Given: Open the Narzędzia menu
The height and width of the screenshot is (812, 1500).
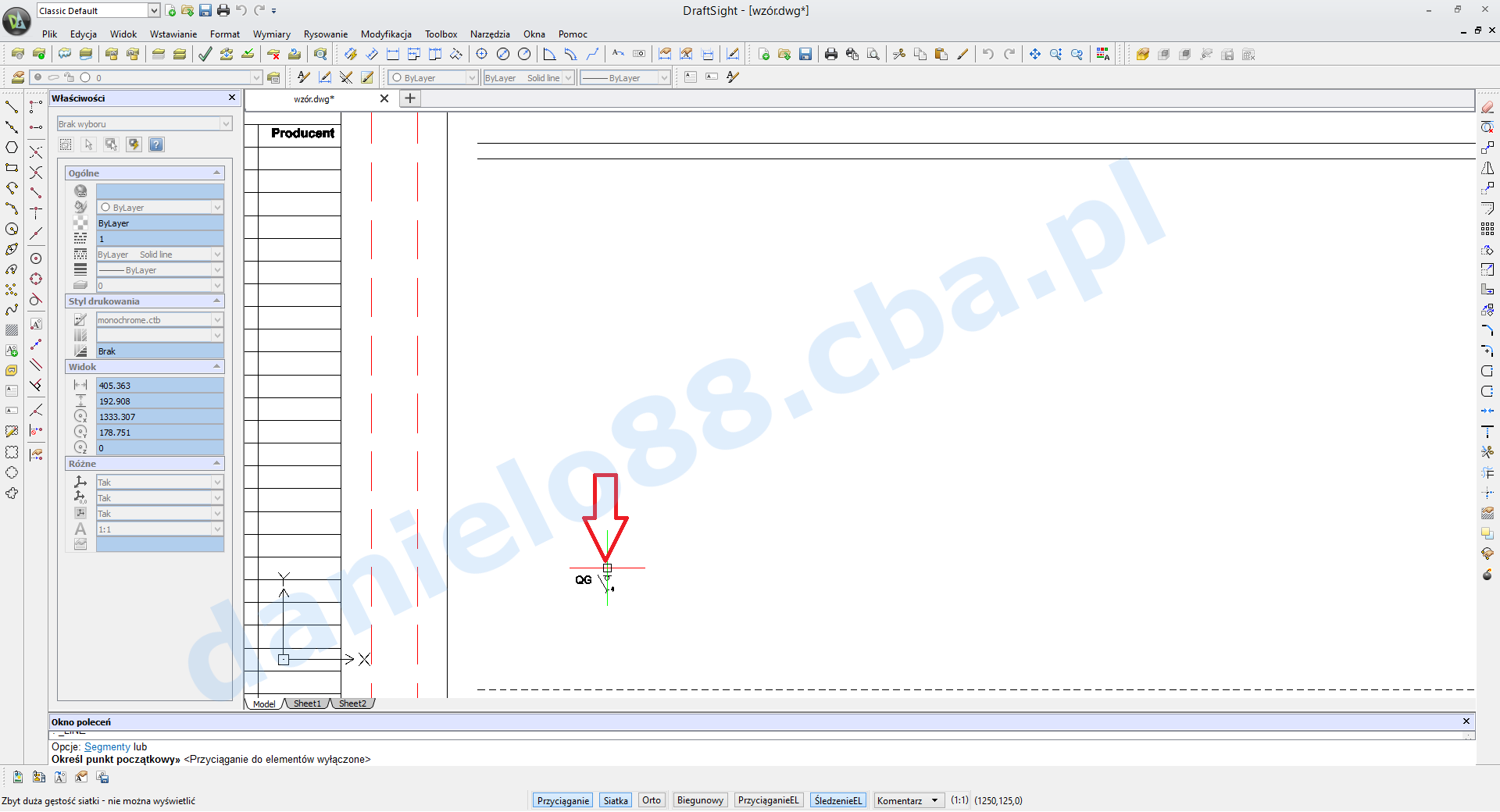Looking at the screenshot, I should coord(490,34).
